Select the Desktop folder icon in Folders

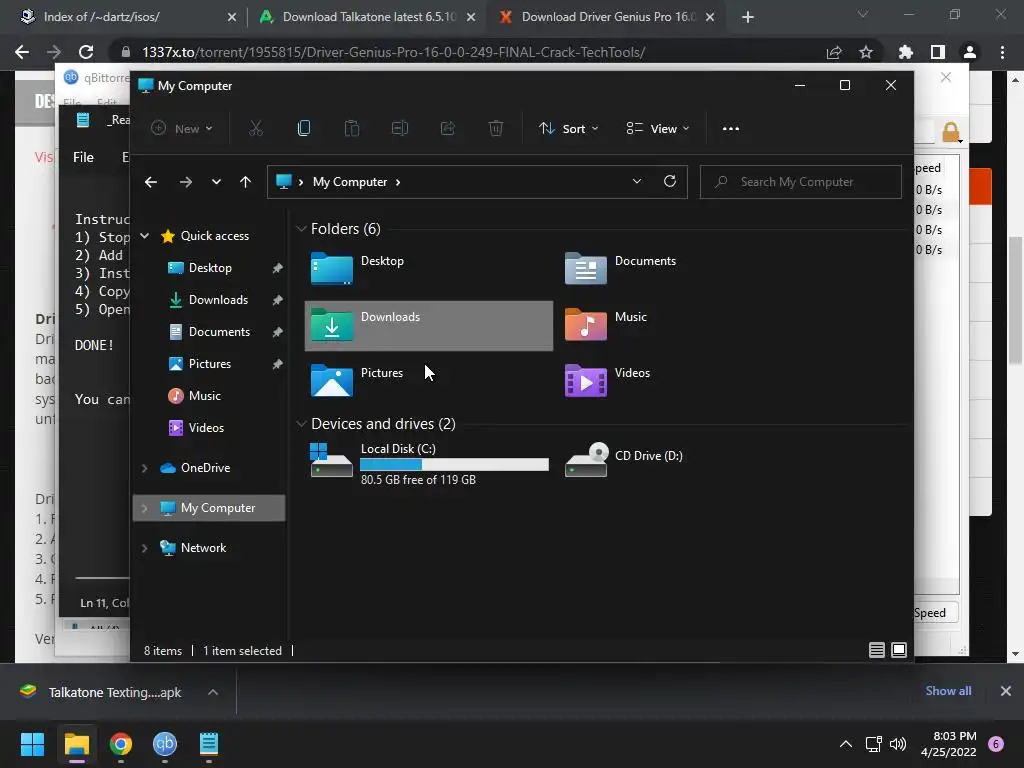coord(332,268)
